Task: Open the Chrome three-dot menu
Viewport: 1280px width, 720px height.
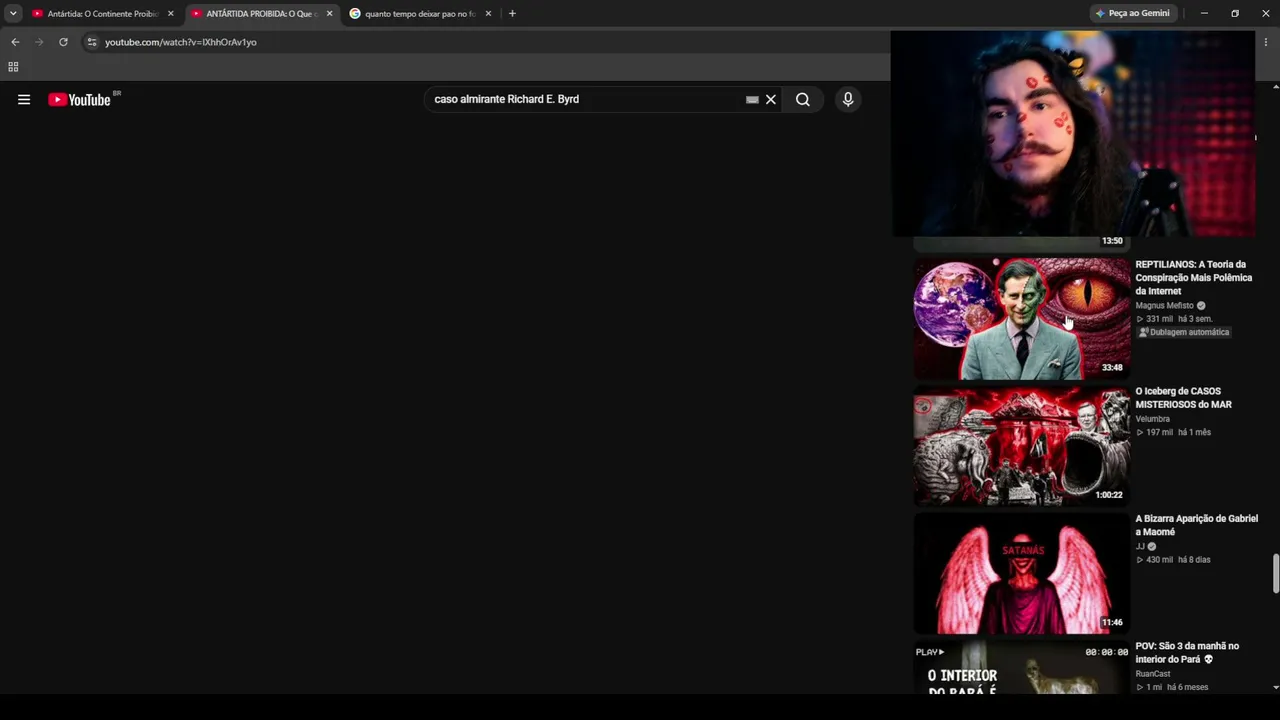Action: 1266,42
